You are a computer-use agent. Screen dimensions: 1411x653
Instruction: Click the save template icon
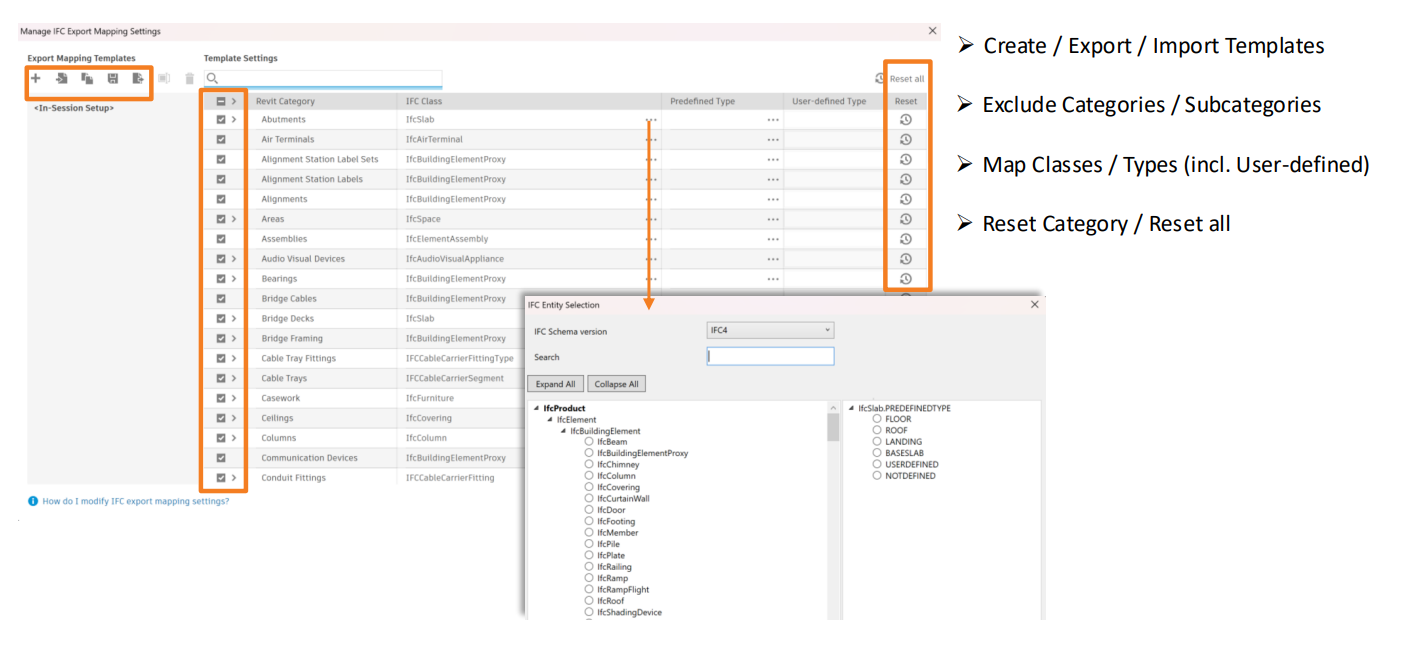113,78
